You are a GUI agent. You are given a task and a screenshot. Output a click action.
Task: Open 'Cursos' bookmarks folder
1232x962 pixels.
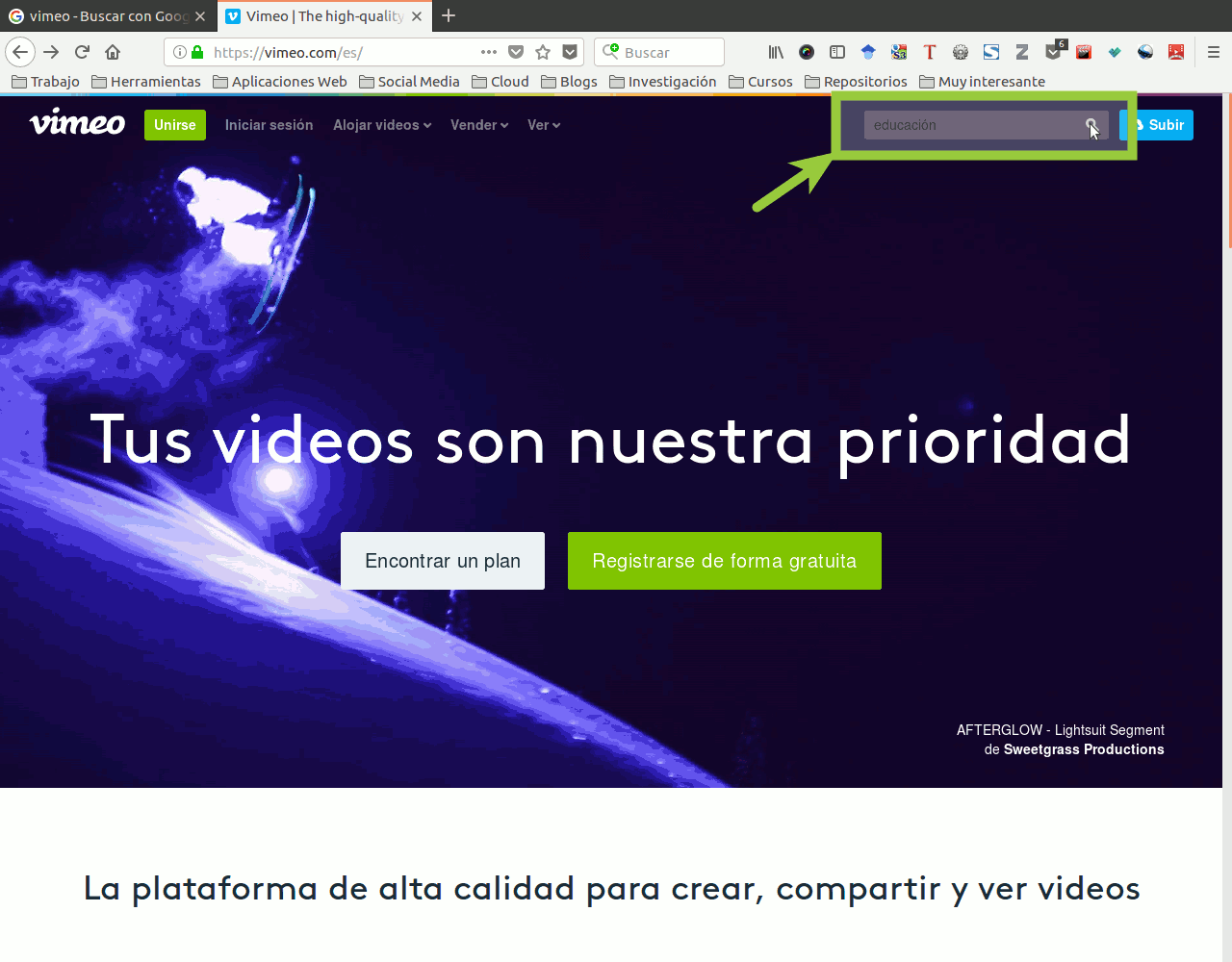pyautogui.click(x=760, y=82)
